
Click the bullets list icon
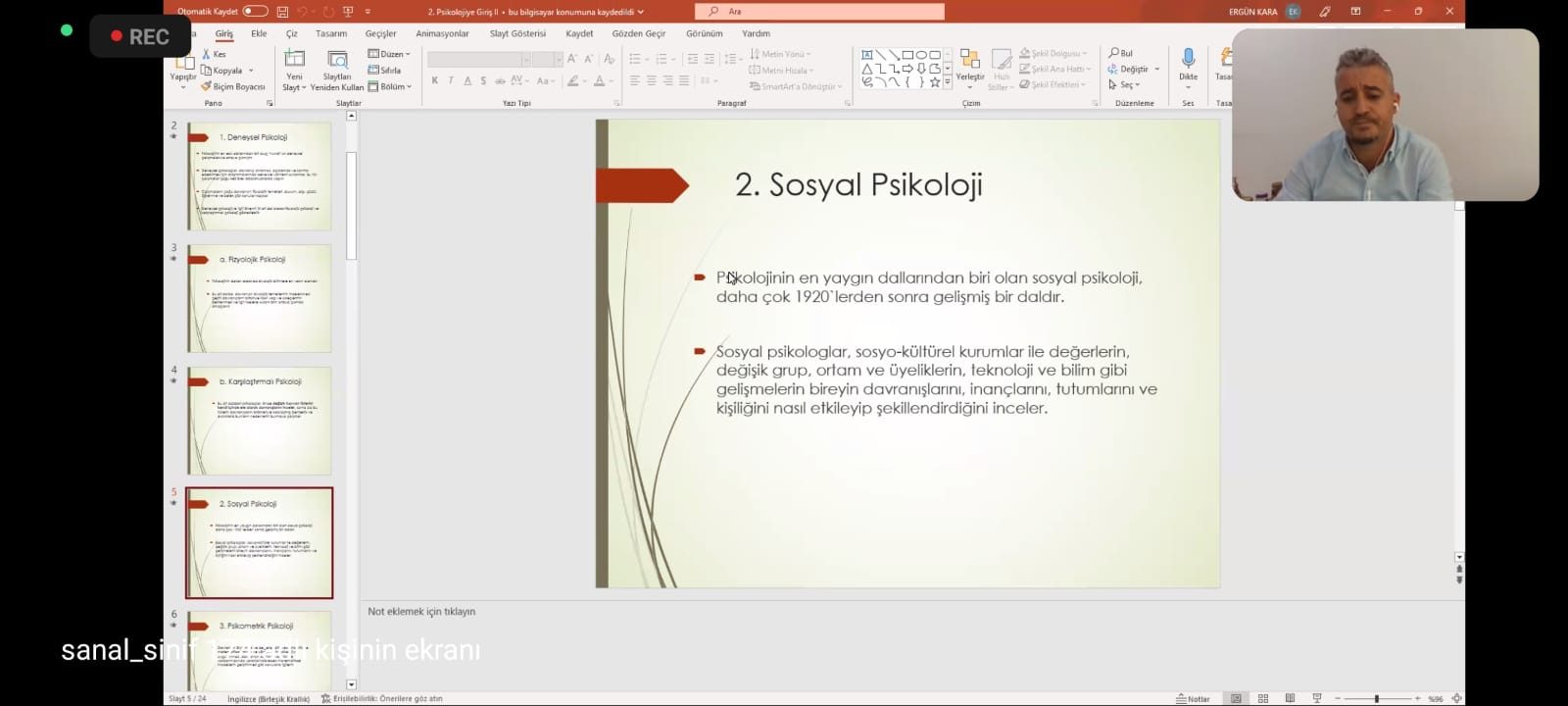tap(634, 59)
